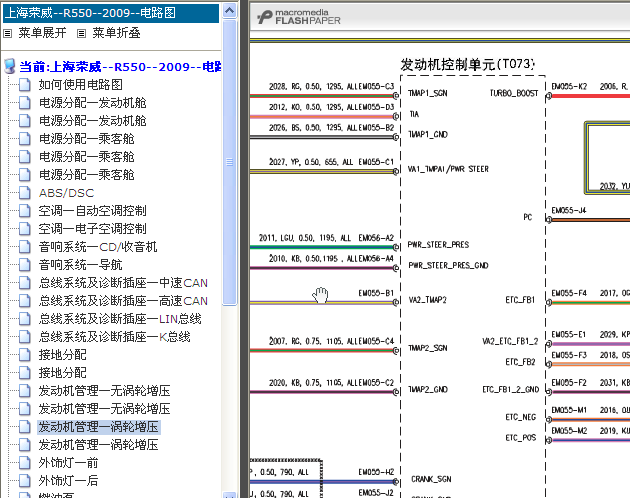Open 音响系统—导航 diagram
Viewport: 630px width, 498px height.
point(80,265)
